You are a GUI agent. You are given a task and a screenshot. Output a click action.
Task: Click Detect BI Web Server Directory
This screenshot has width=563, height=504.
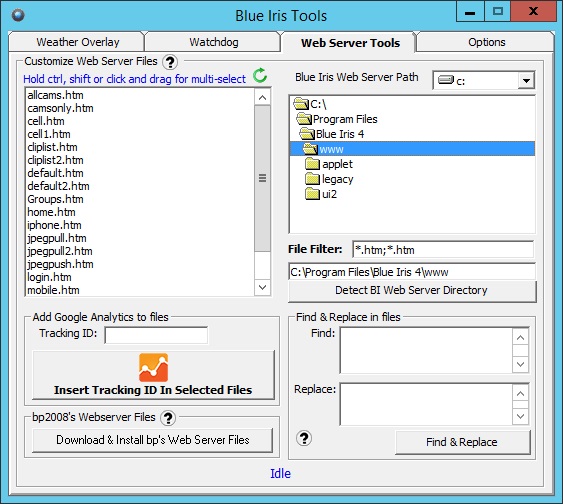click(412, 291)
